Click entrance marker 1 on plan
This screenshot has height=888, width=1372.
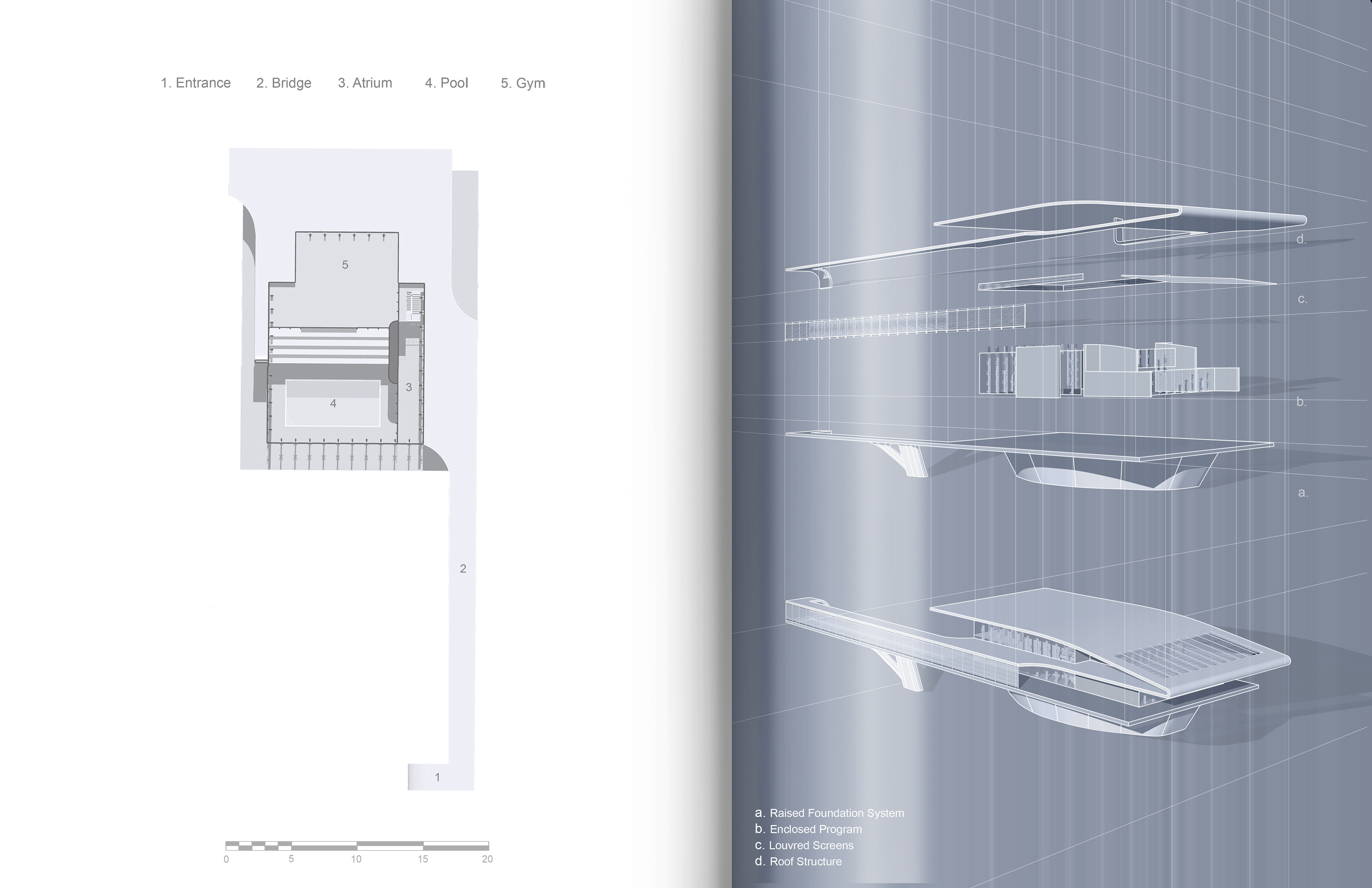[438, 777]
